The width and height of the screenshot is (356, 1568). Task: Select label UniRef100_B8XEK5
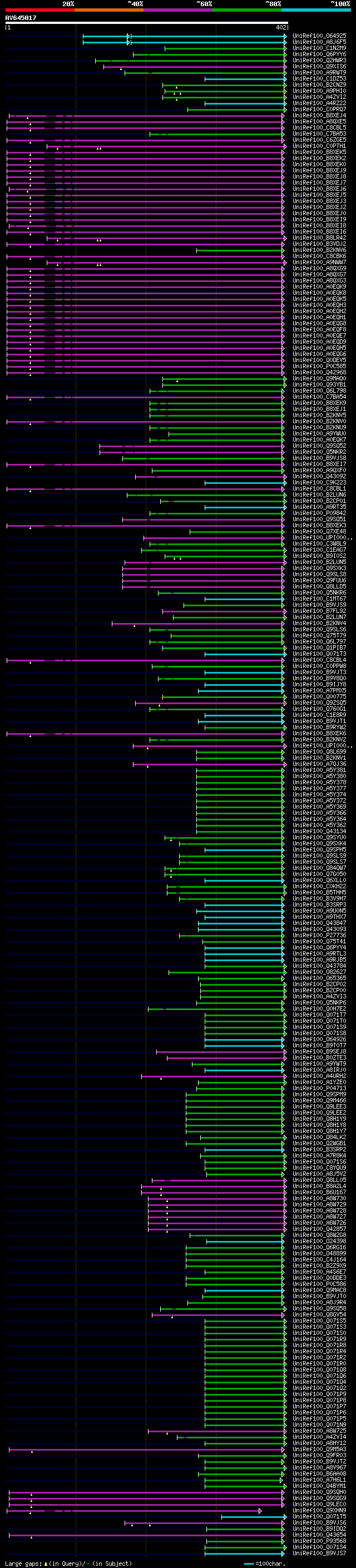pyautogui.click(x=319, y=152)
